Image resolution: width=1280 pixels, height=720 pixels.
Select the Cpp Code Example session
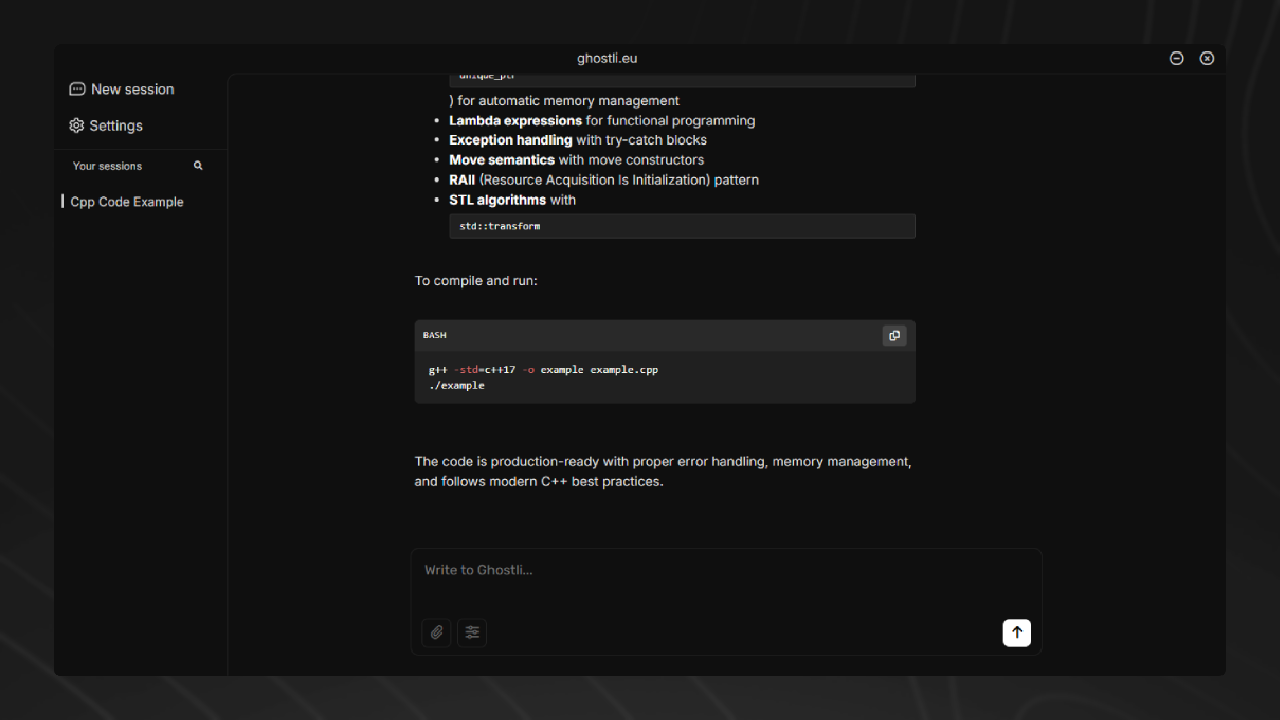125,201
